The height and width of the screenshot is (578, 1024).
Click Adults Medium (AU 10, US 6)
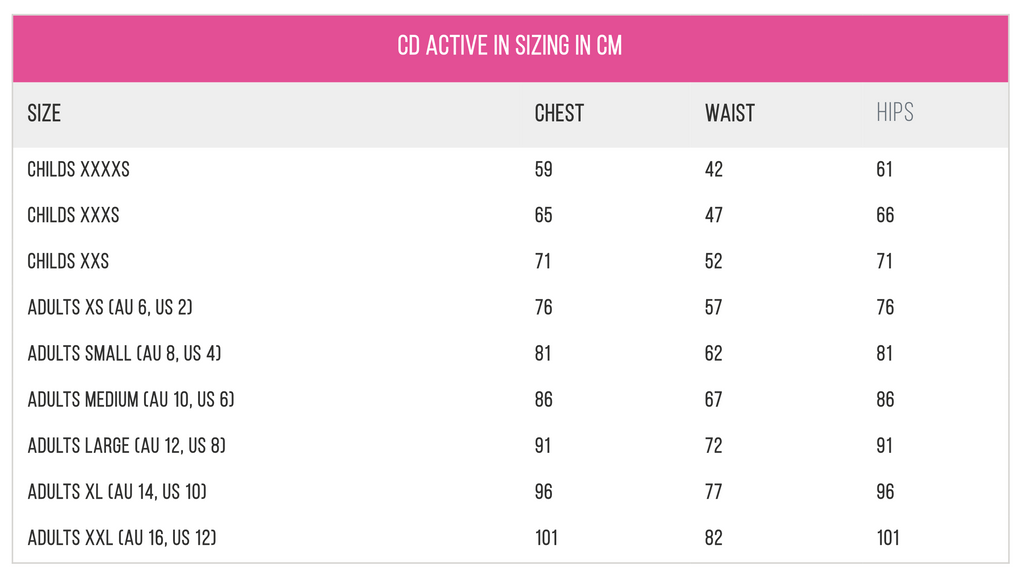click(131, 399)
